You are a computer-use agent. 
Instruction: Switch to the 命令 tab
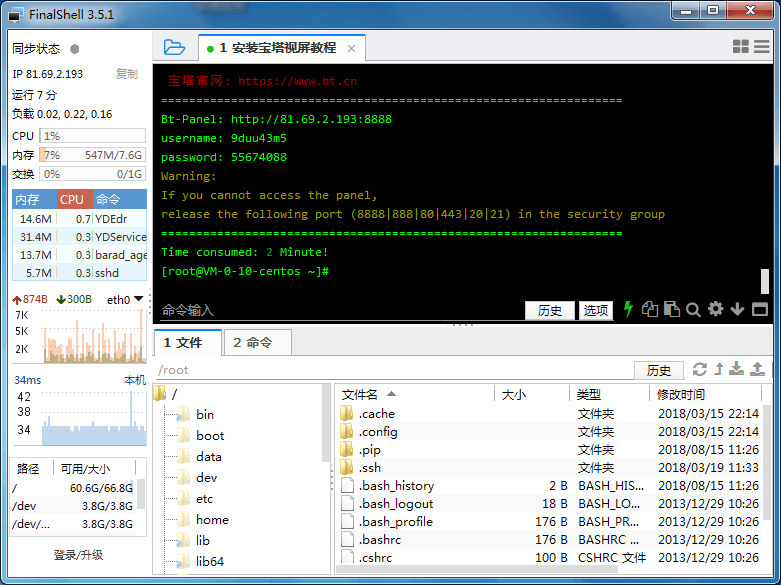pyautogui.click(x=258, y=343)
